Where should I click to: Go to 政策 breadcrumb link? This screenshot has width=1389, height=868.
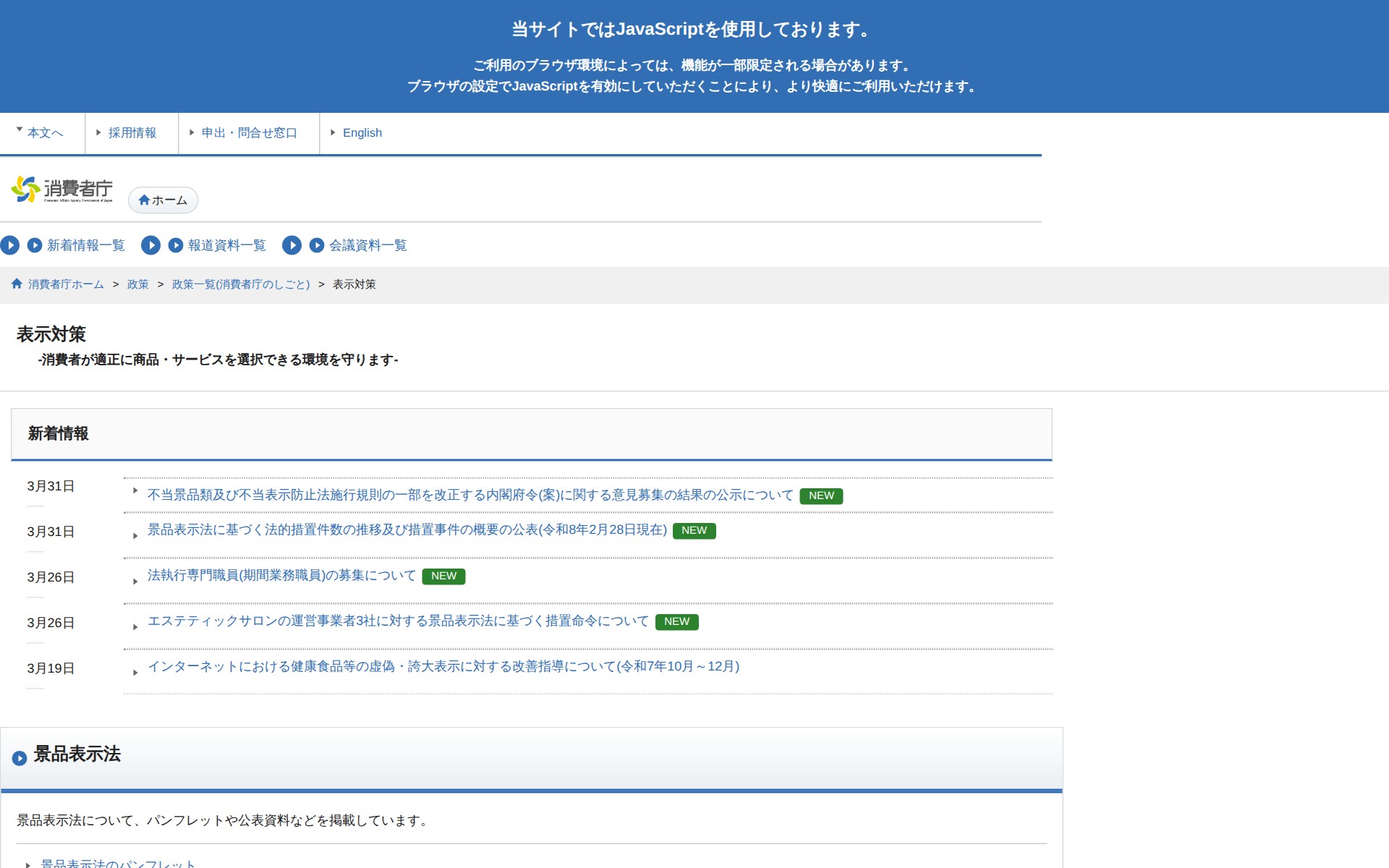[137, 284]
